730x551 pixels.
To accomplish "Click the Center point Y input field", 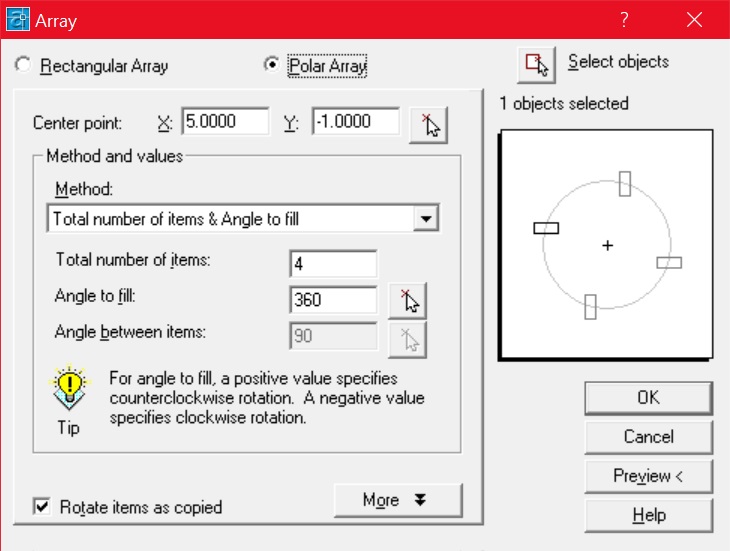I will pos(355,122).
